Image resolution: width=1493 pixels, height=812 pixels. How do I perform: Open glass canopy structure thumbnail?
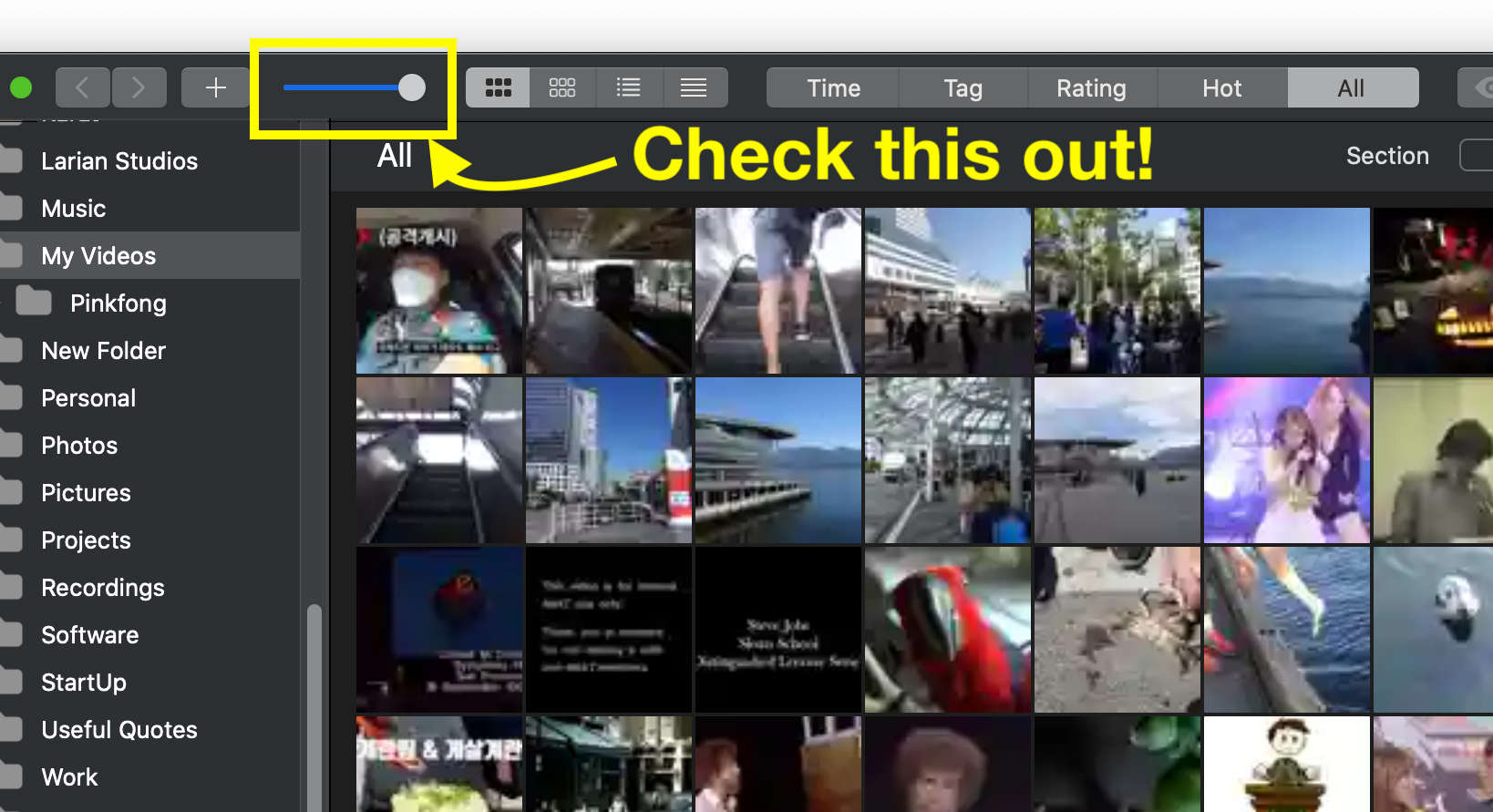[x=948, y=460]
